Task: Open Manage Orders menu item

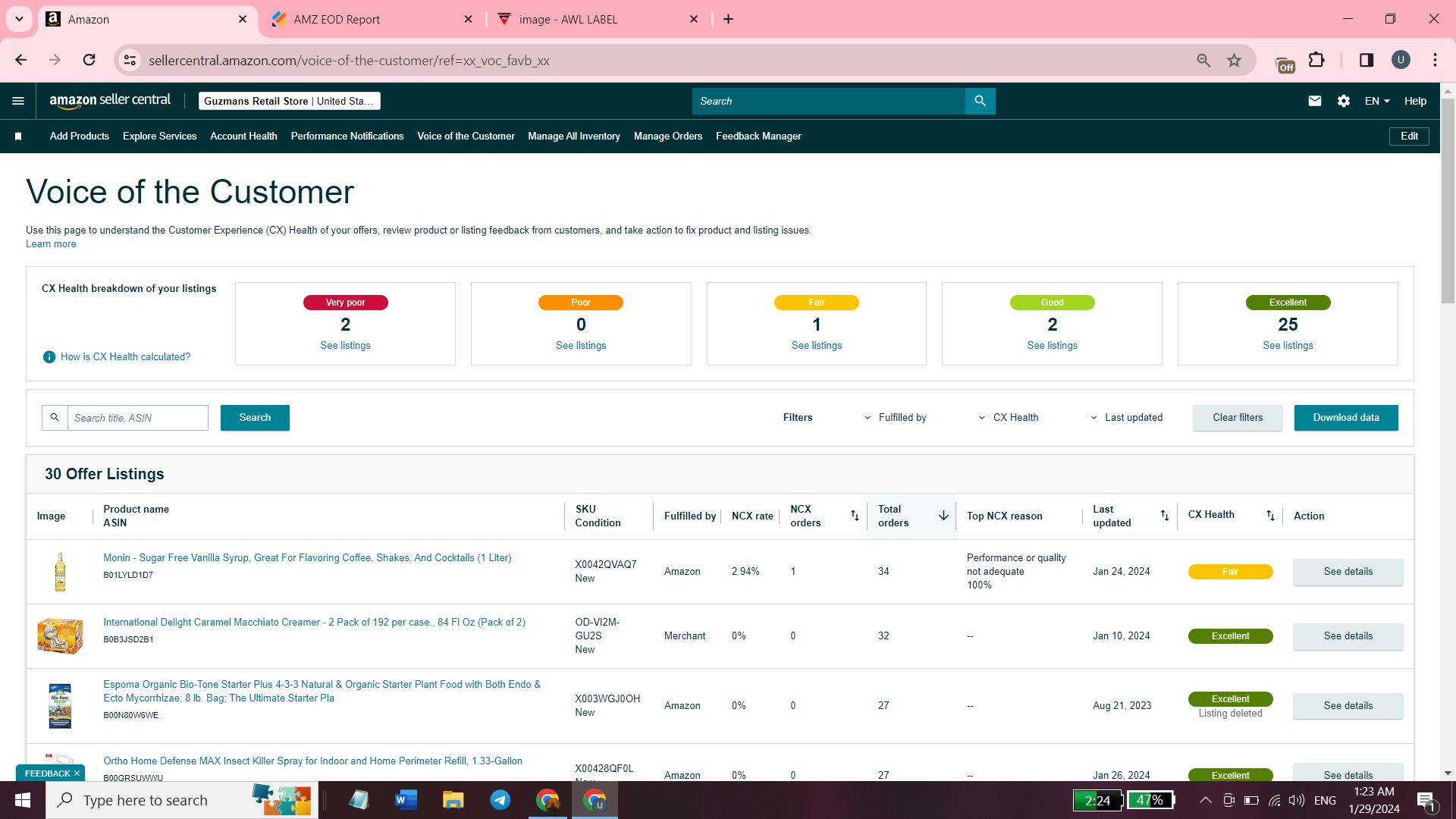Action: (668, 136)
